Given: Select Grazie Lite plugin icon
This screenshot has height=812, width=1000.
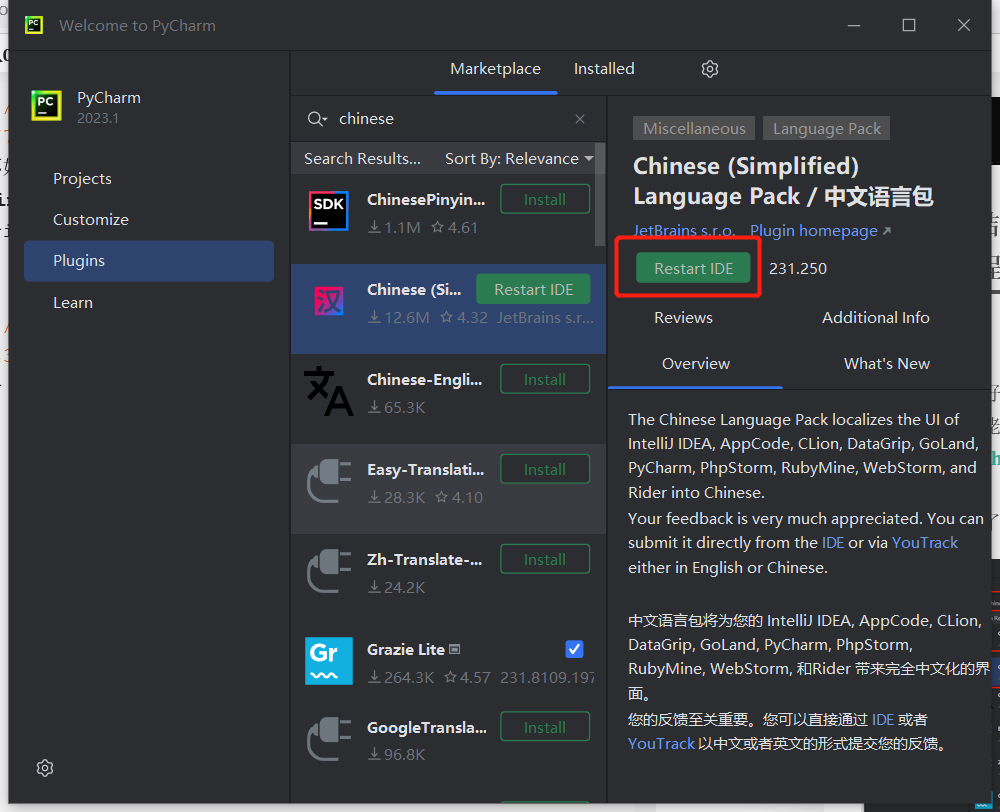Looking at the screenshot, I should pyautogui.click(x=328, y=661).
